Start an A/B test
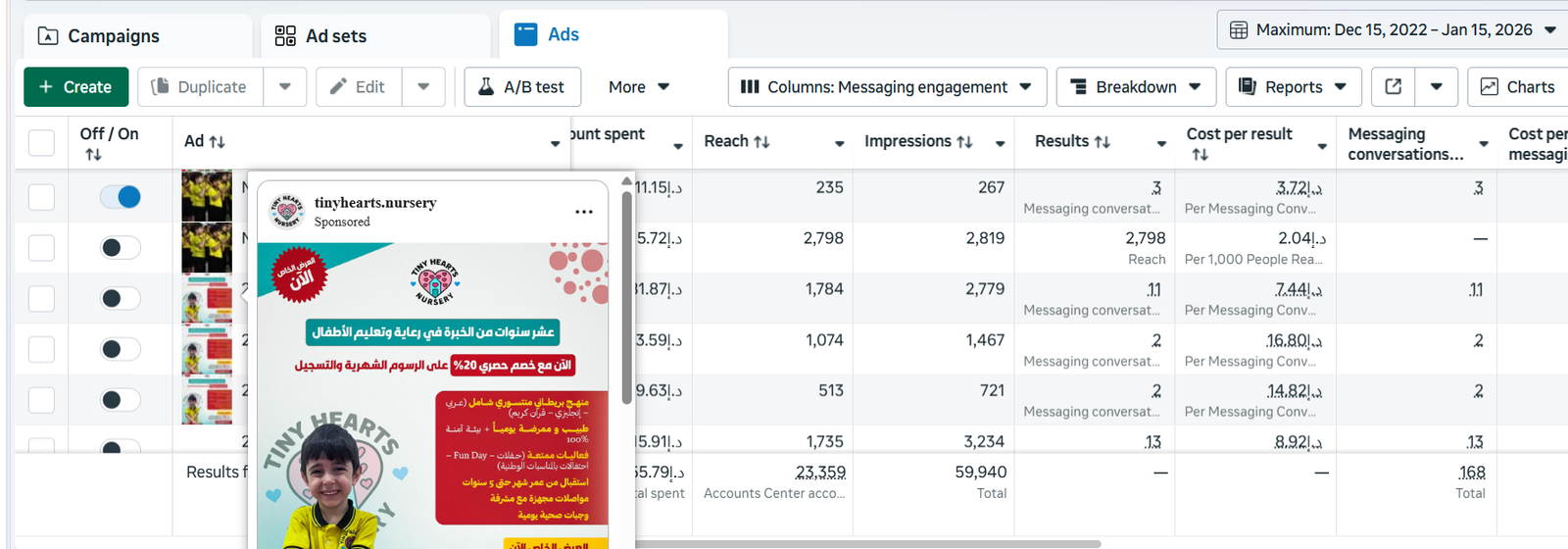The height and width of the screenshot is (549, 1568). click(522, 87)
